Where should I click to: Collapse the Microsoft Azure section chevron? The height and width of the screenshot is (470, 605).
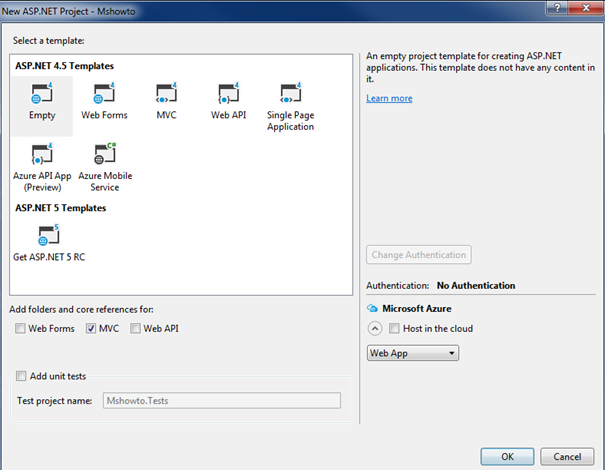[x=375, y=329]
